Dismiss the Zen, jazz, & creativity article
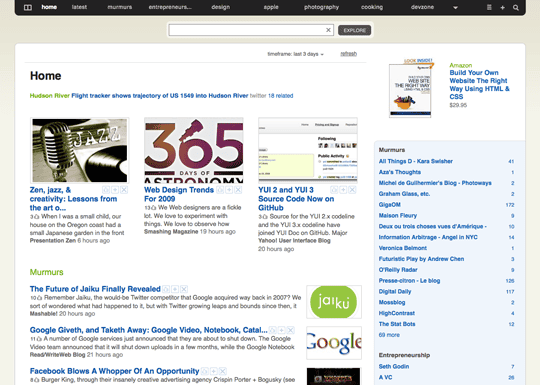Image resolution: width=540 pixels, height=385 pixels. point(124,190)
